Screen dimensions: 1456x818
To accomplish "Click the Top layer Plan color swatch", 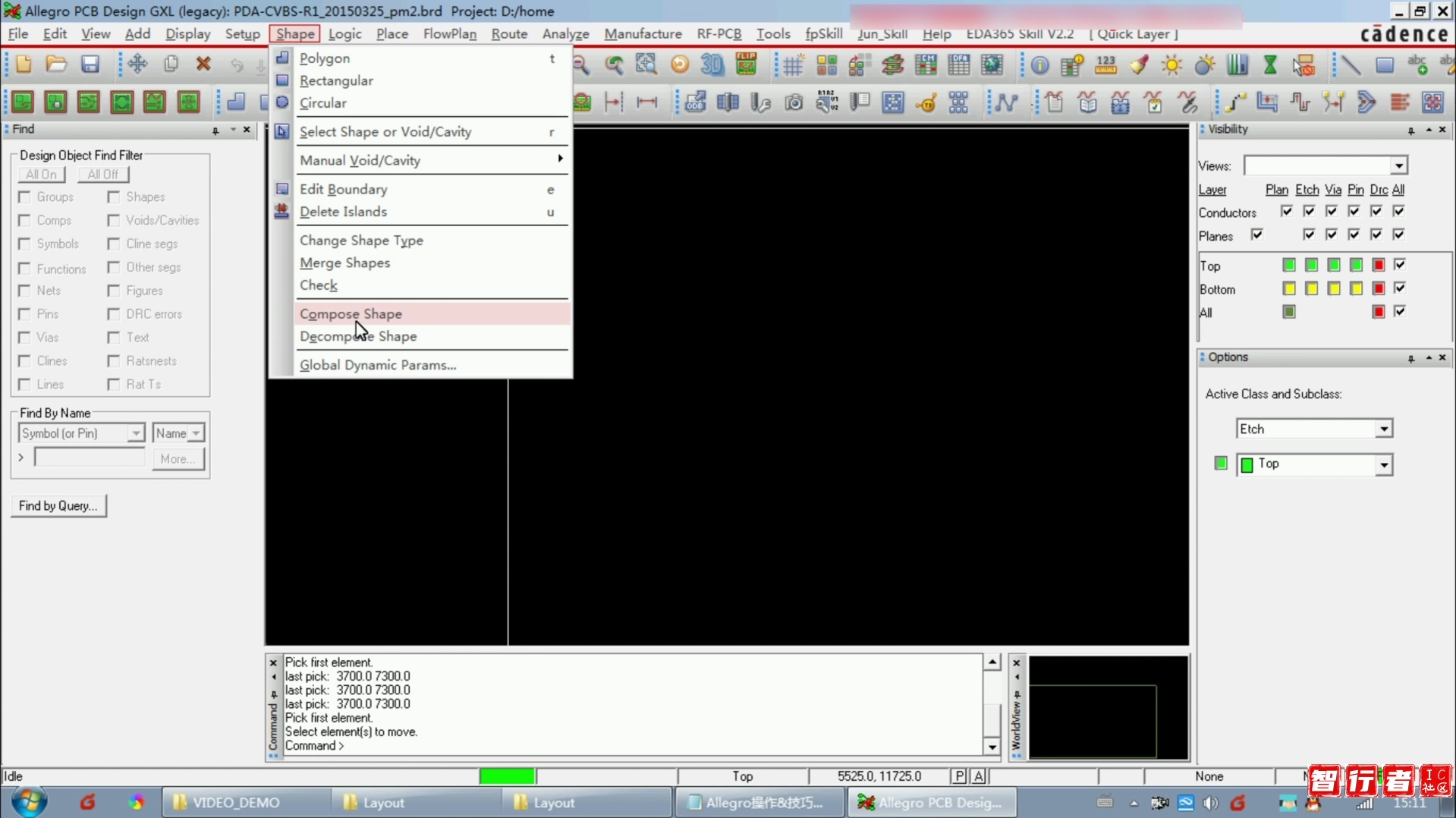I will click(x=1288, y=265).
